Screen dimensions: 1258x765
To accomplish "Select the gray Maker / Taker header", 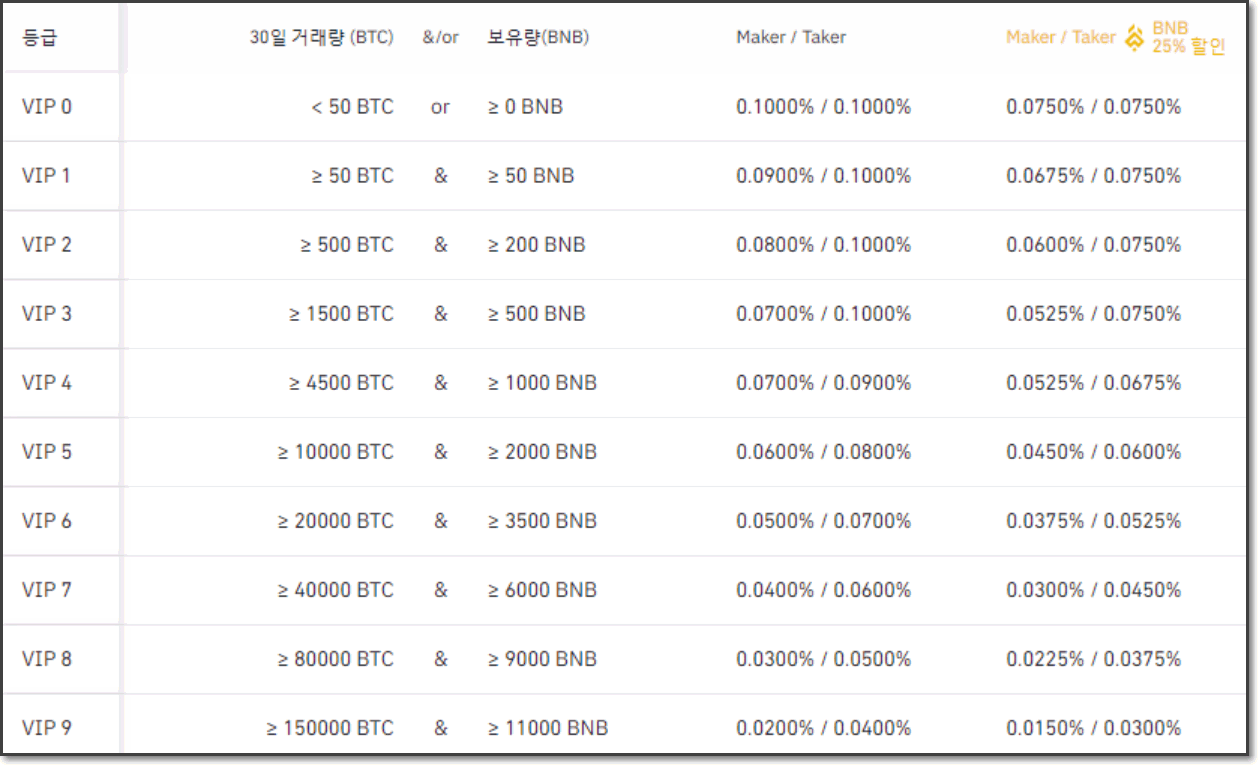I will pos(791,38).
